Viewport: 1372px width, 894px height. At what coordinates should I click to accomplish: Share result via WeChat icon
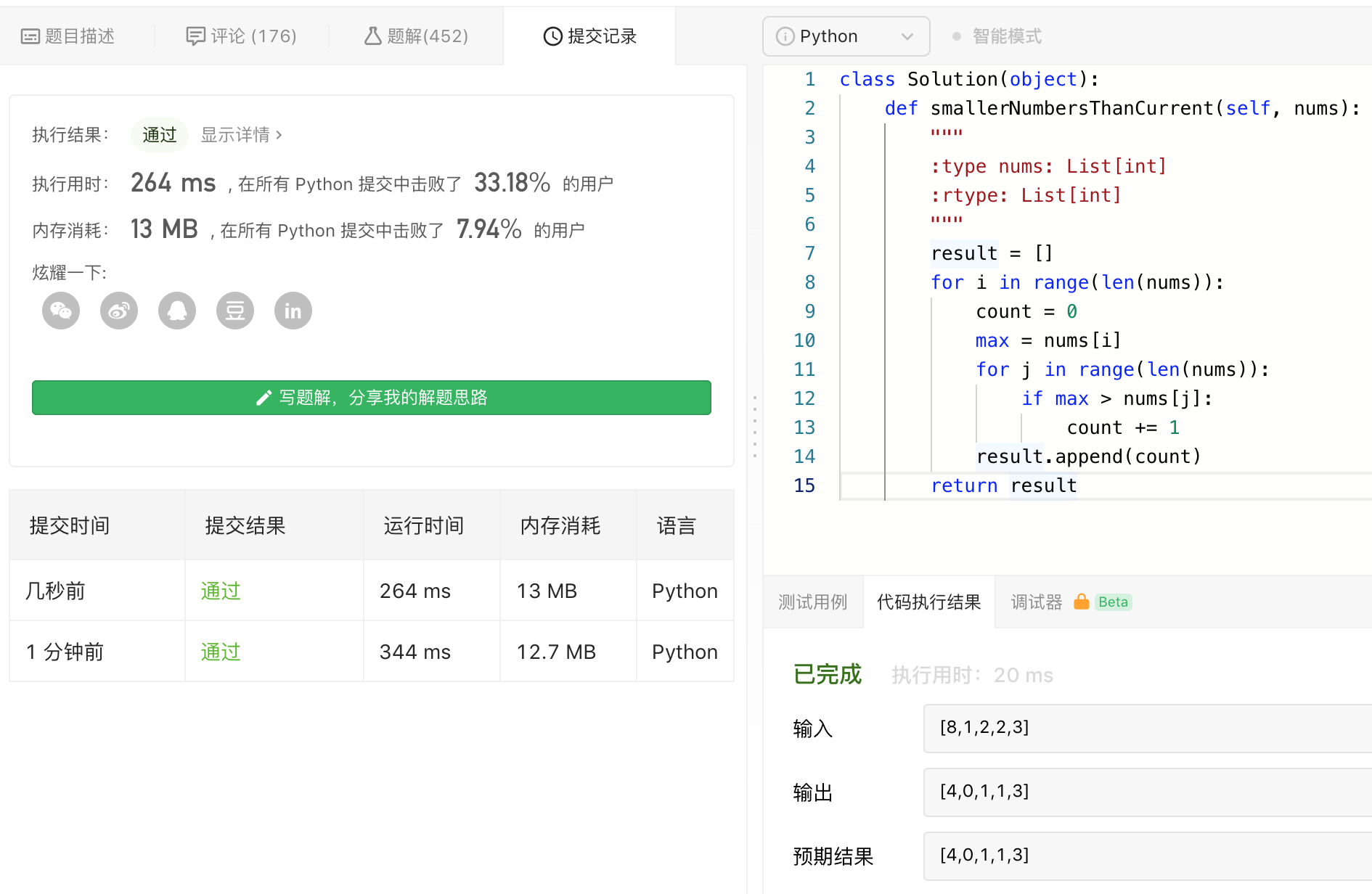coord(61,311)
